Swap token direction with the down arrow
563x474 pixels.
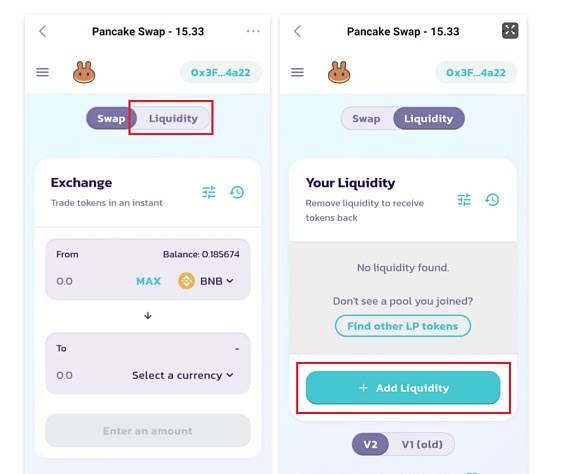pos(148,316)
